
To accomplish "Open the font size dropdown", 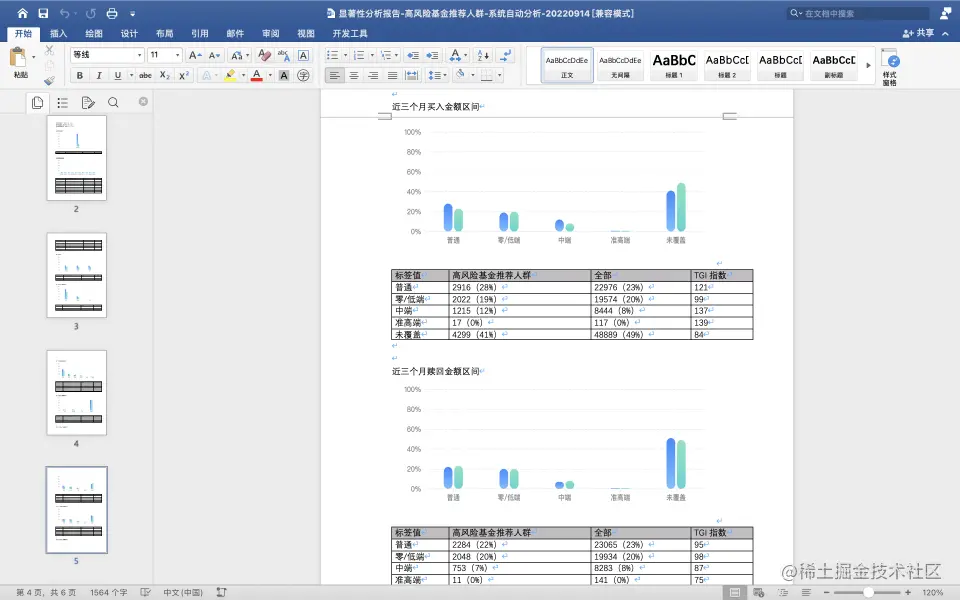I will (x=177, y=54).
